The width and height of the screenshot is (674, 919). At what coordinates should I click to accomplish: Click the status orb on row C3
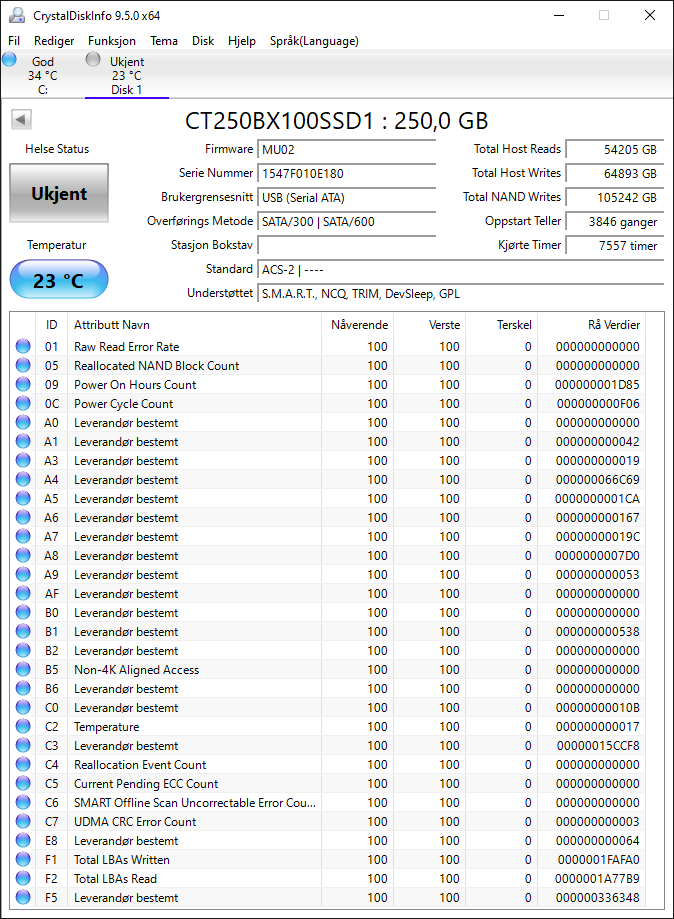click(x=23, y=746)
